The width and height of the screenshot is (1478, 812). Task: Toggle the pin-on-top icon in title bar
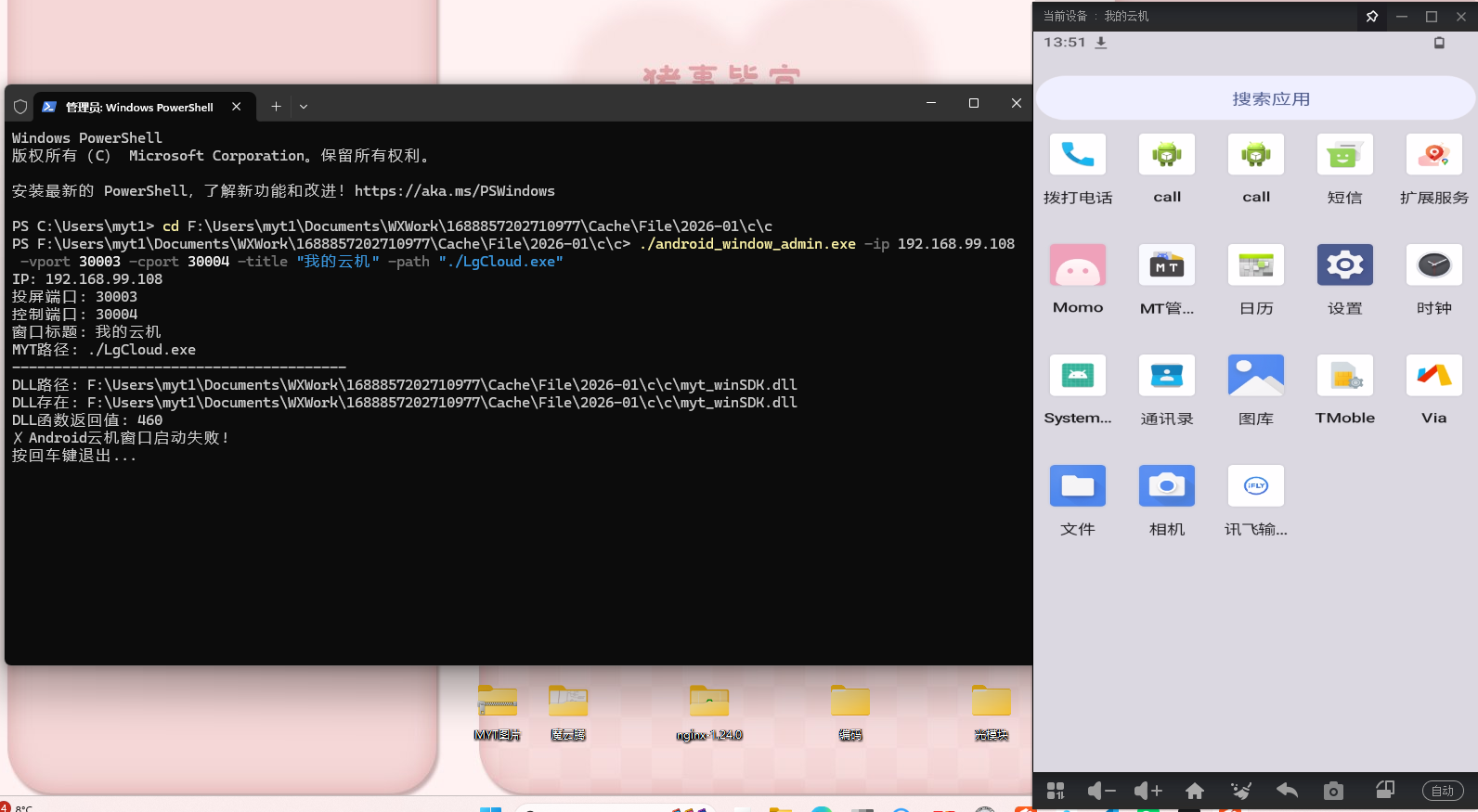[x=1371, y=17]
